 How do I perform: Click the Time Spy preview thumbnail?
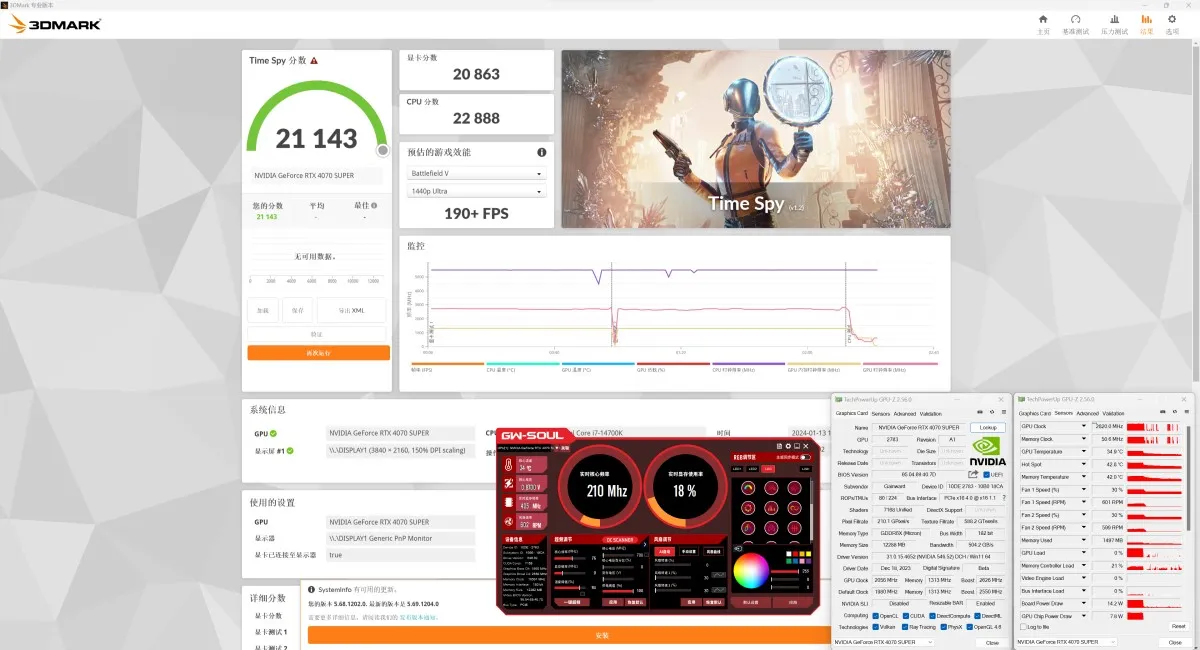(755, 139)
